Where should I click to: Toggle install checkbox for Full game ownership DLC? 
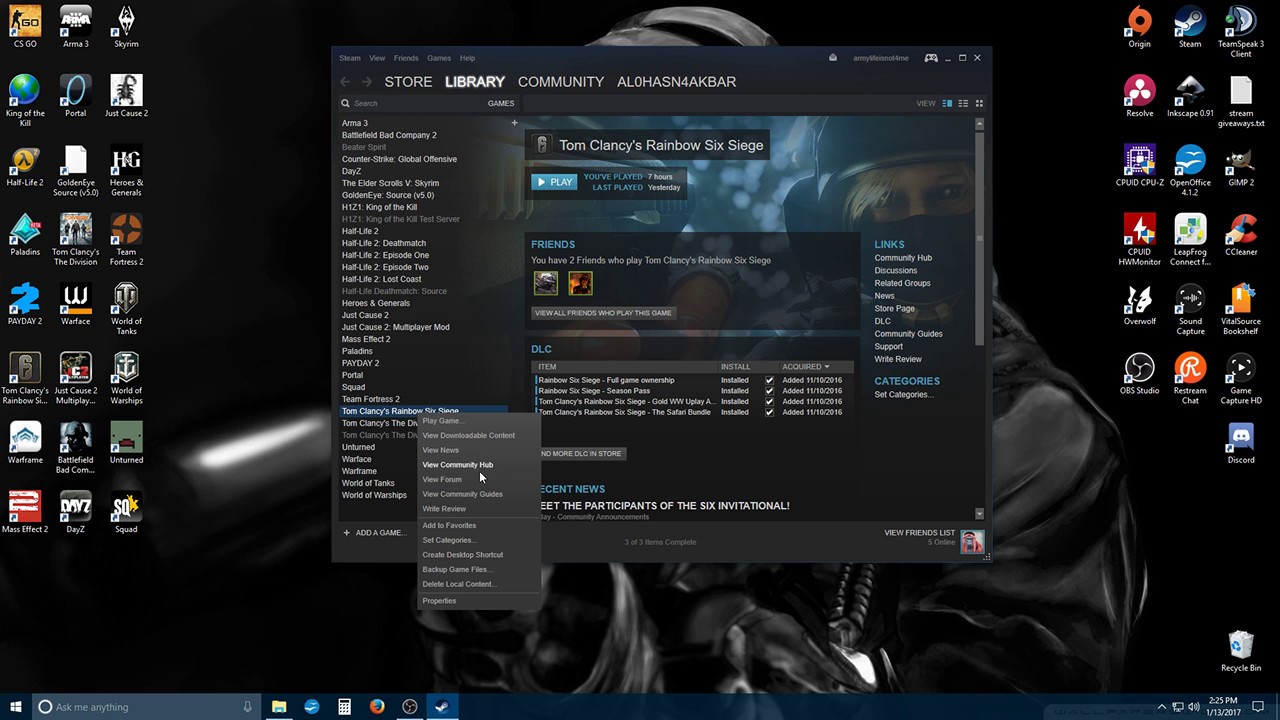769,380
